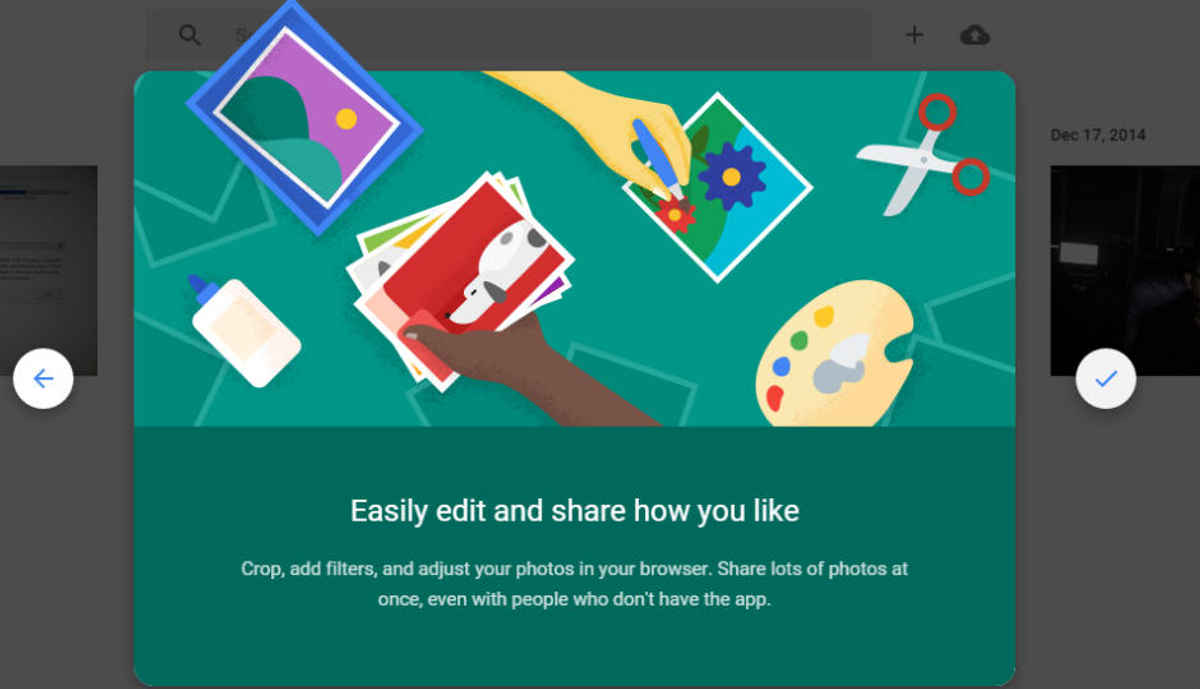Click the blue framed landscape picture
Viewport: 1200px width, 689px height.
[303, 116]
